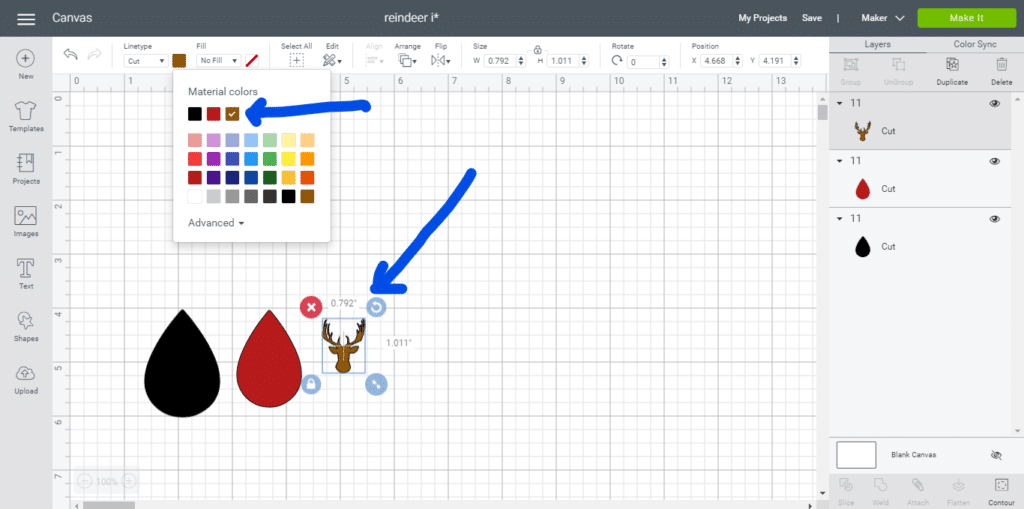Screen dimensions: 1024x509
Task: Toggle Blank Canvas visibility
Action: point(996,455)
